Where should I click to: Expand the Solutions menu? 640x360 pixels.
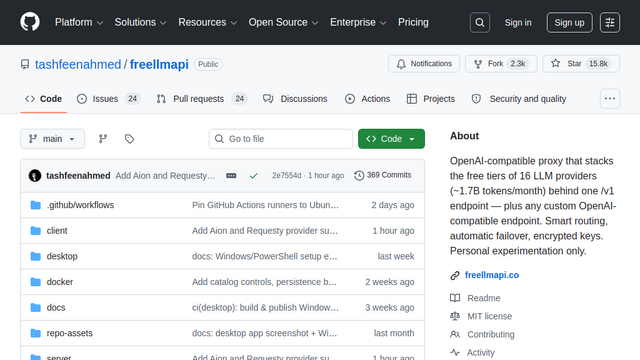click(140, 22)
